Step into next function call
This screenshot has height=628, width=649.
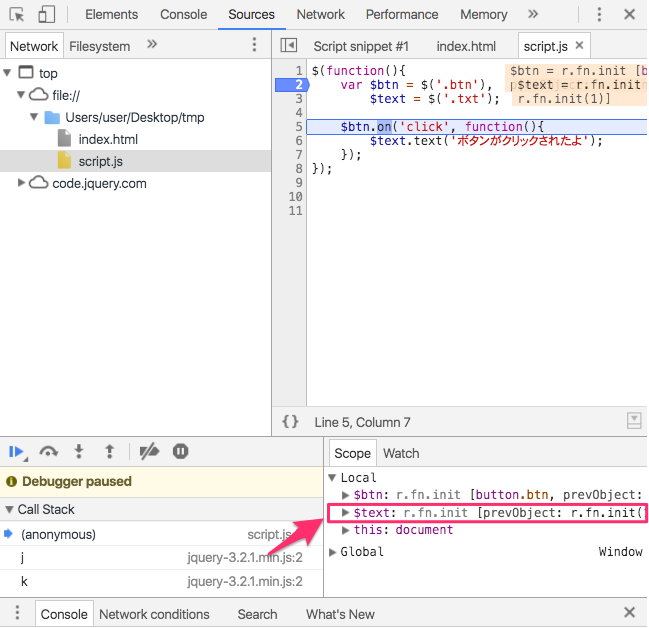[x=79, y=452]
